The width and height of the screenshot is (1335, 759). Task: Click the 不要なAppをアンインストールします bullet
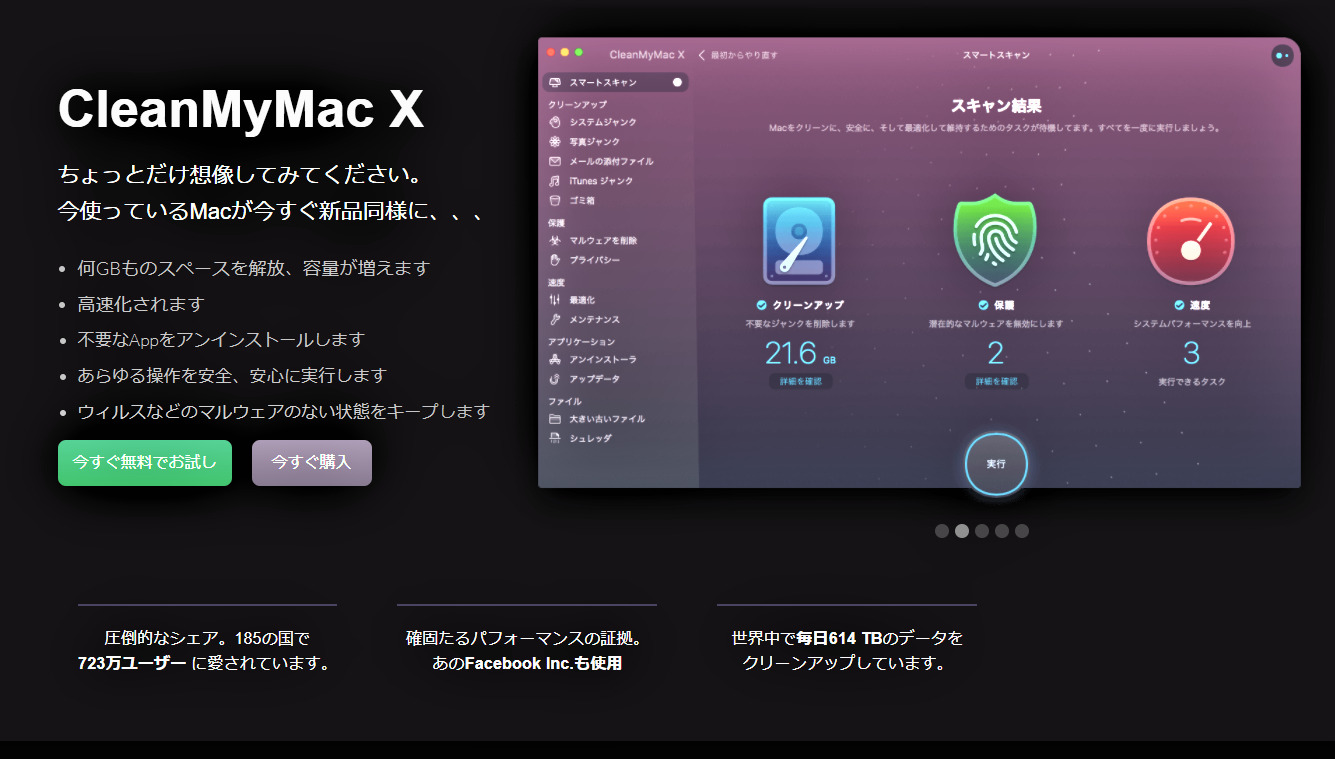pyautogui.click(x=221, y=340)
